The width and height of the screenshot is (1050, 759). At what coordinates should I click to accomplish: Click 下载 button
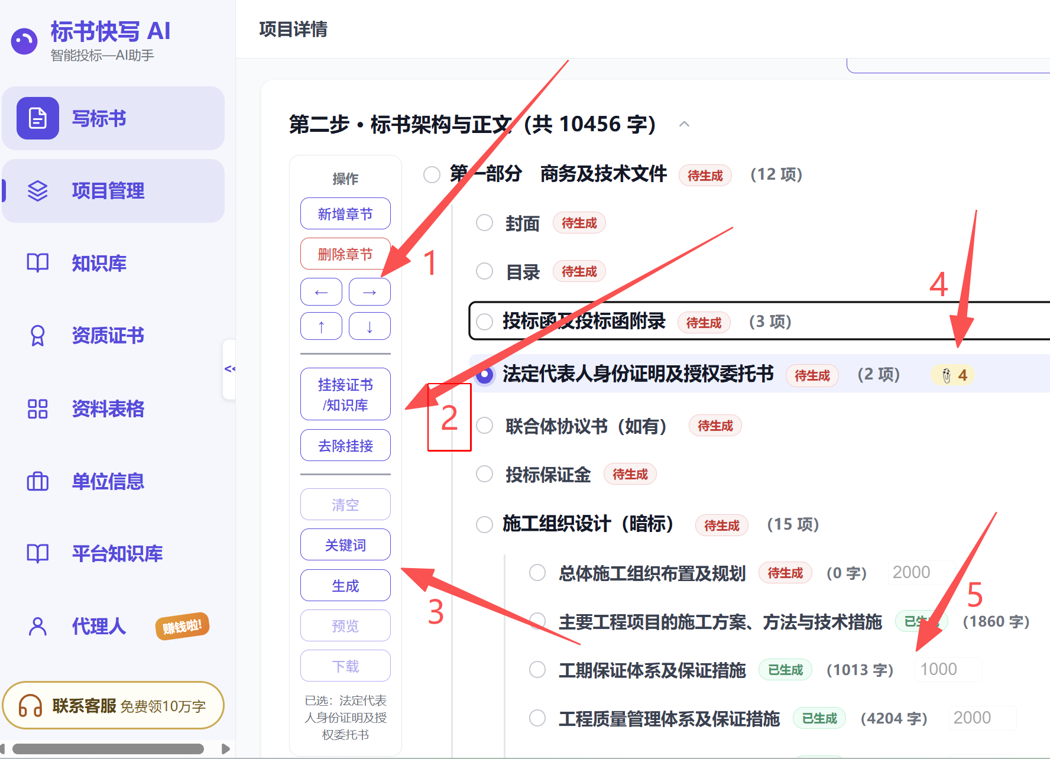(x=346, y=666)
